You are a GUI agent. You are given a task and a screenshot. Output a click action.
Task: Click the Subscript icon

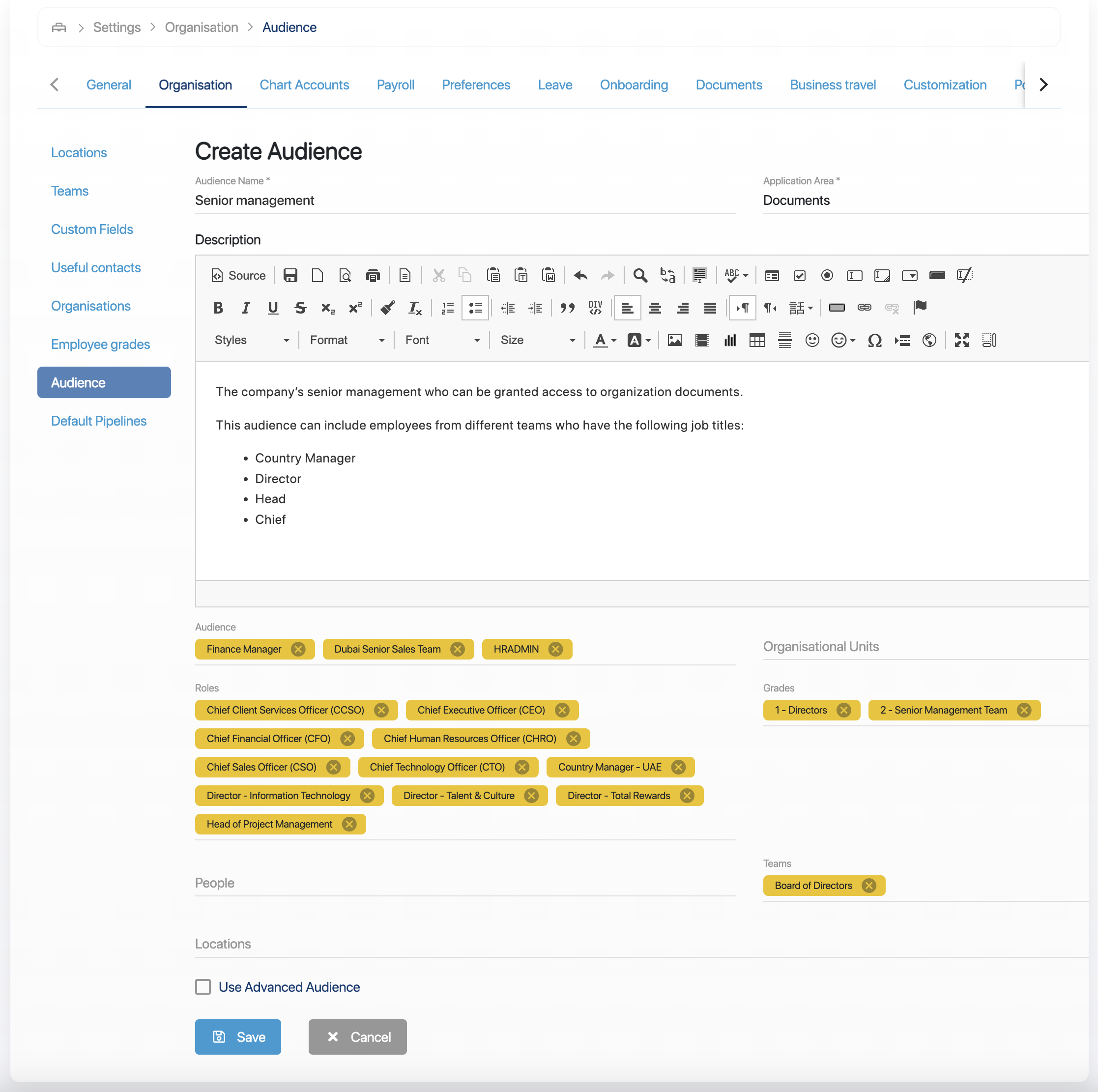click(x=328, y=308)
